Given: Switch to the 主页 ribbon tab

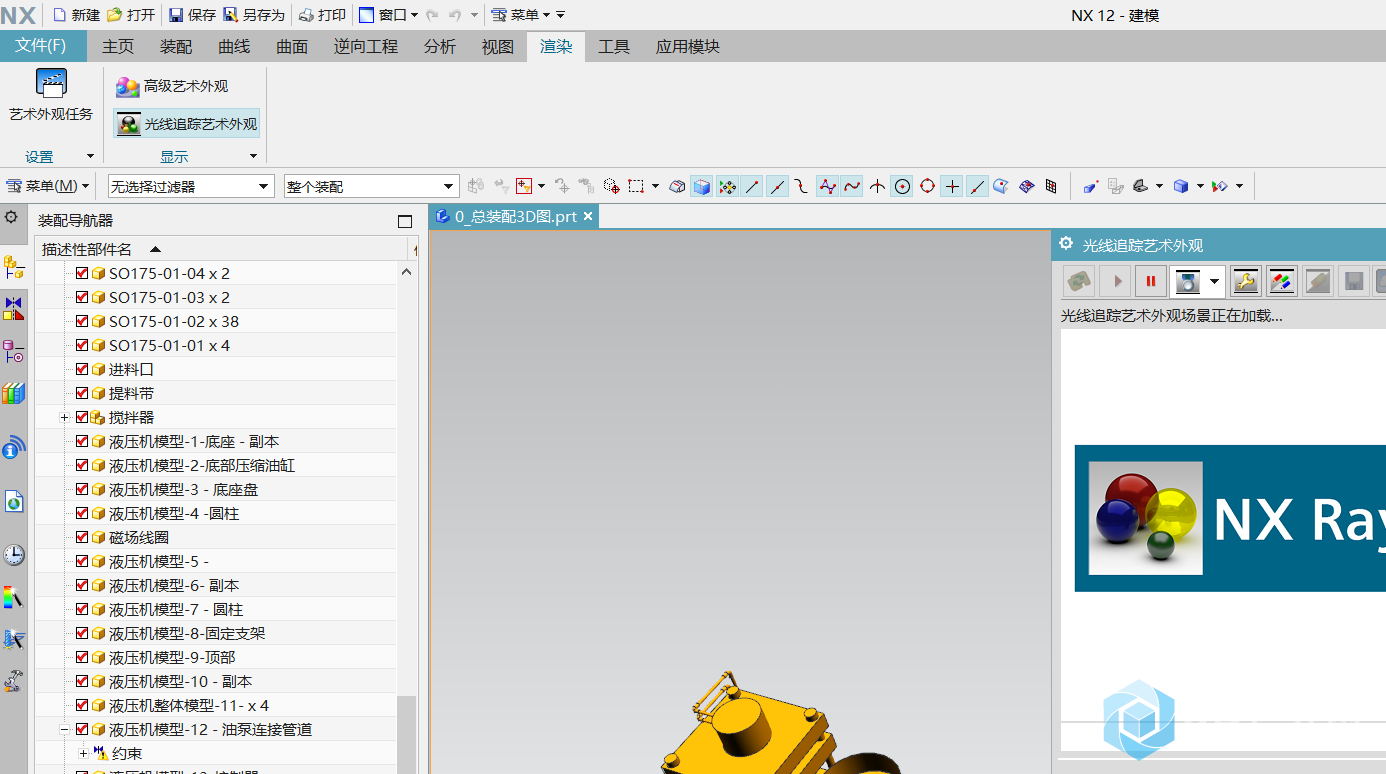Looking at the screenshot, I should (x=118, y=46).
